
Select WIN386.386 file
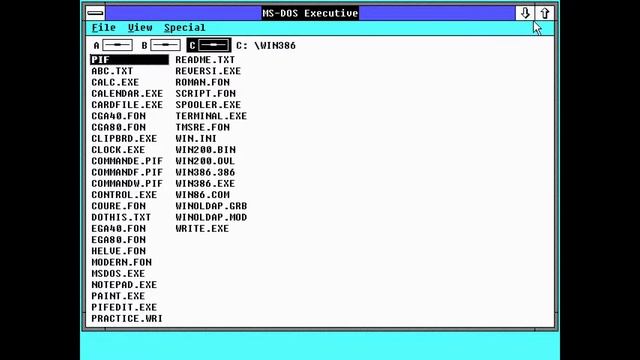pyautogui.click(x=205, y=172)
